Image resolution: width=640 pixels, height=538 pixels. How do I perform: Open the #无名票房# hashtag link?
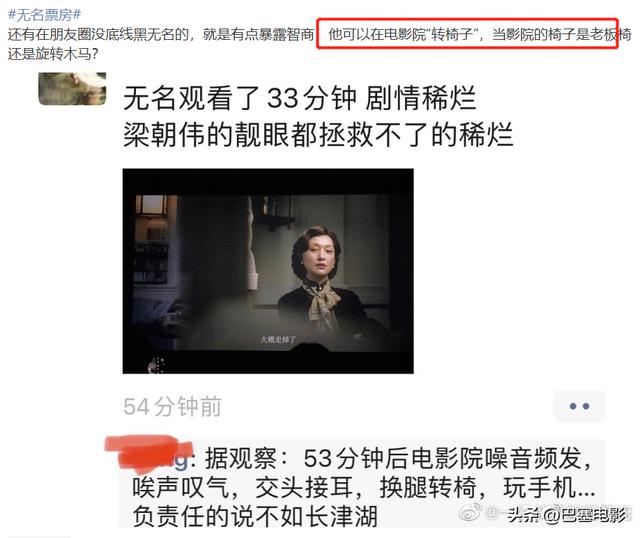(44, 15)
